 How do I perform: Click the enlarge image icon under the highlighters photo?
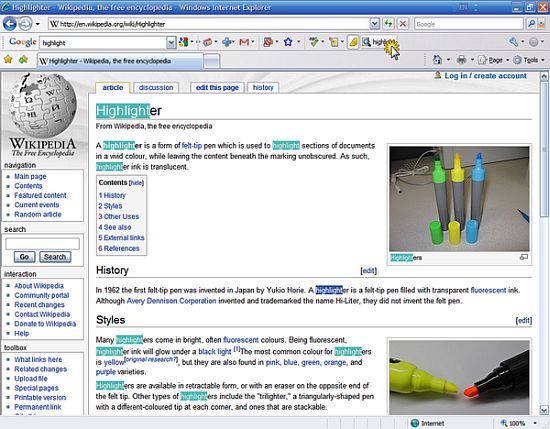click(x=524, y=257)
